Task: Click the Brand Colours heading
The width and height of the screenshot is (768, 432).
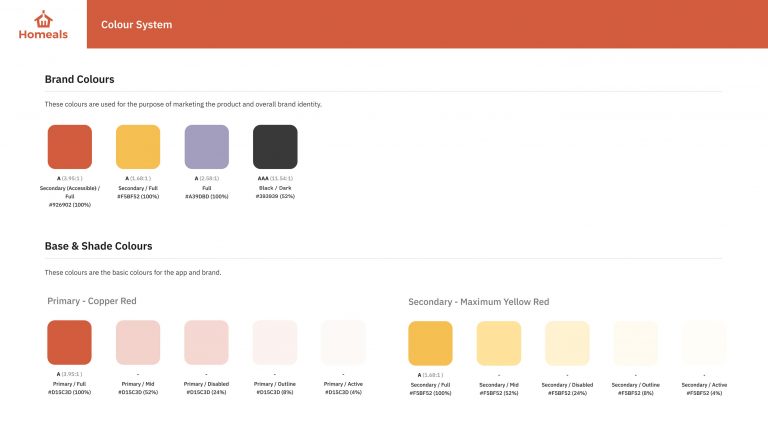Action: click(79, 79)
